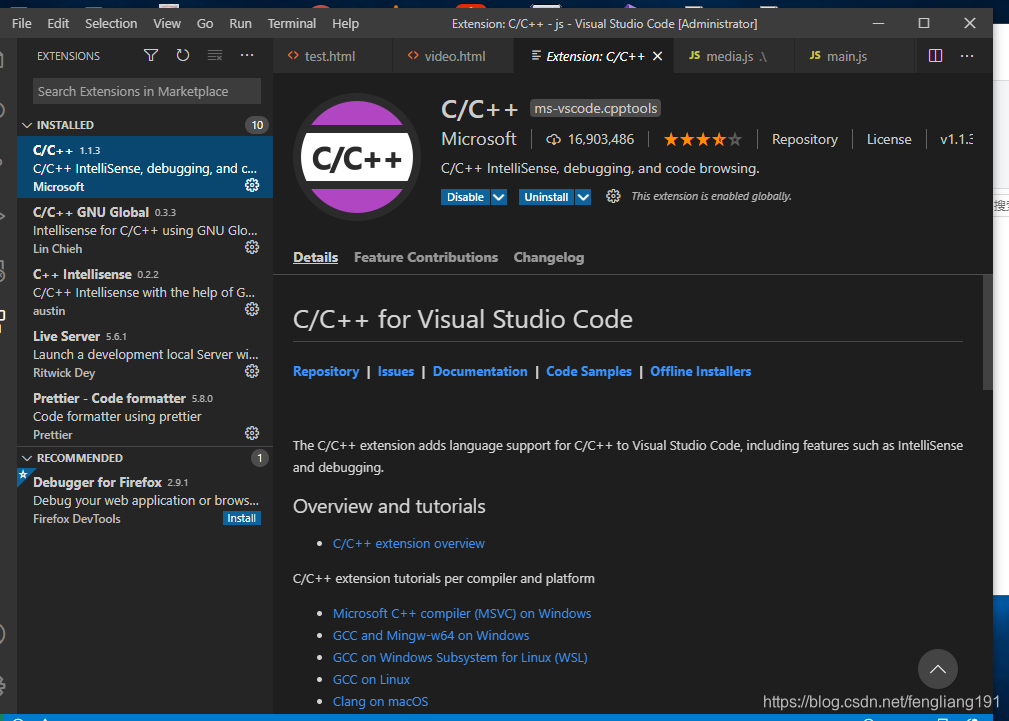Install Debugger for Firefox extension
The width and height of the screenshot is (1009, 721).
(241, 518)
